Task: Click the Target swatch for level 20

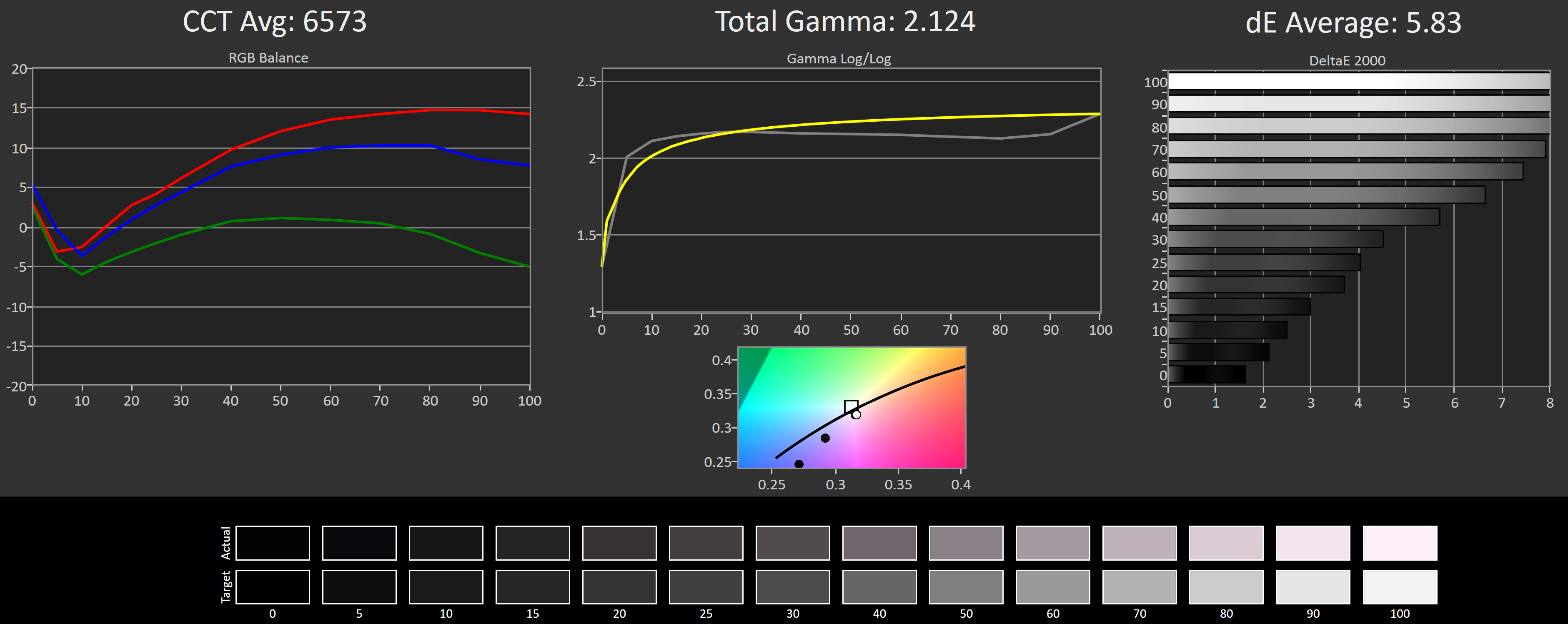Action: point(619,586)
